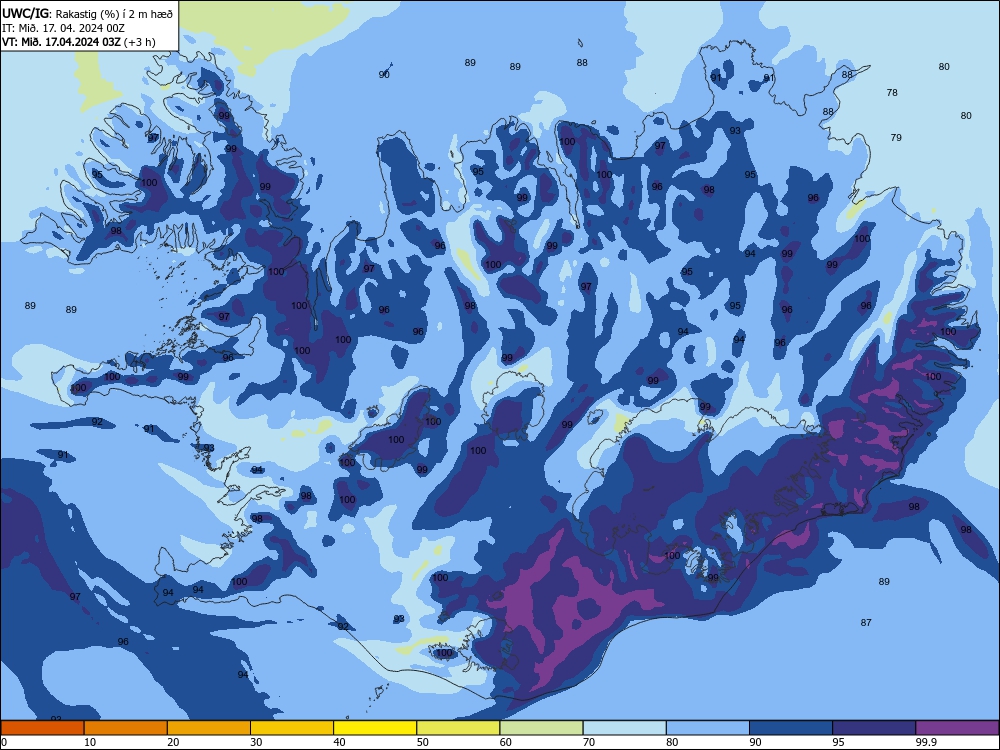Click the "VT: Mið. 17.04.2024 03Z (+3 h)" line
1000x750 pixels.
pos(78,42)
